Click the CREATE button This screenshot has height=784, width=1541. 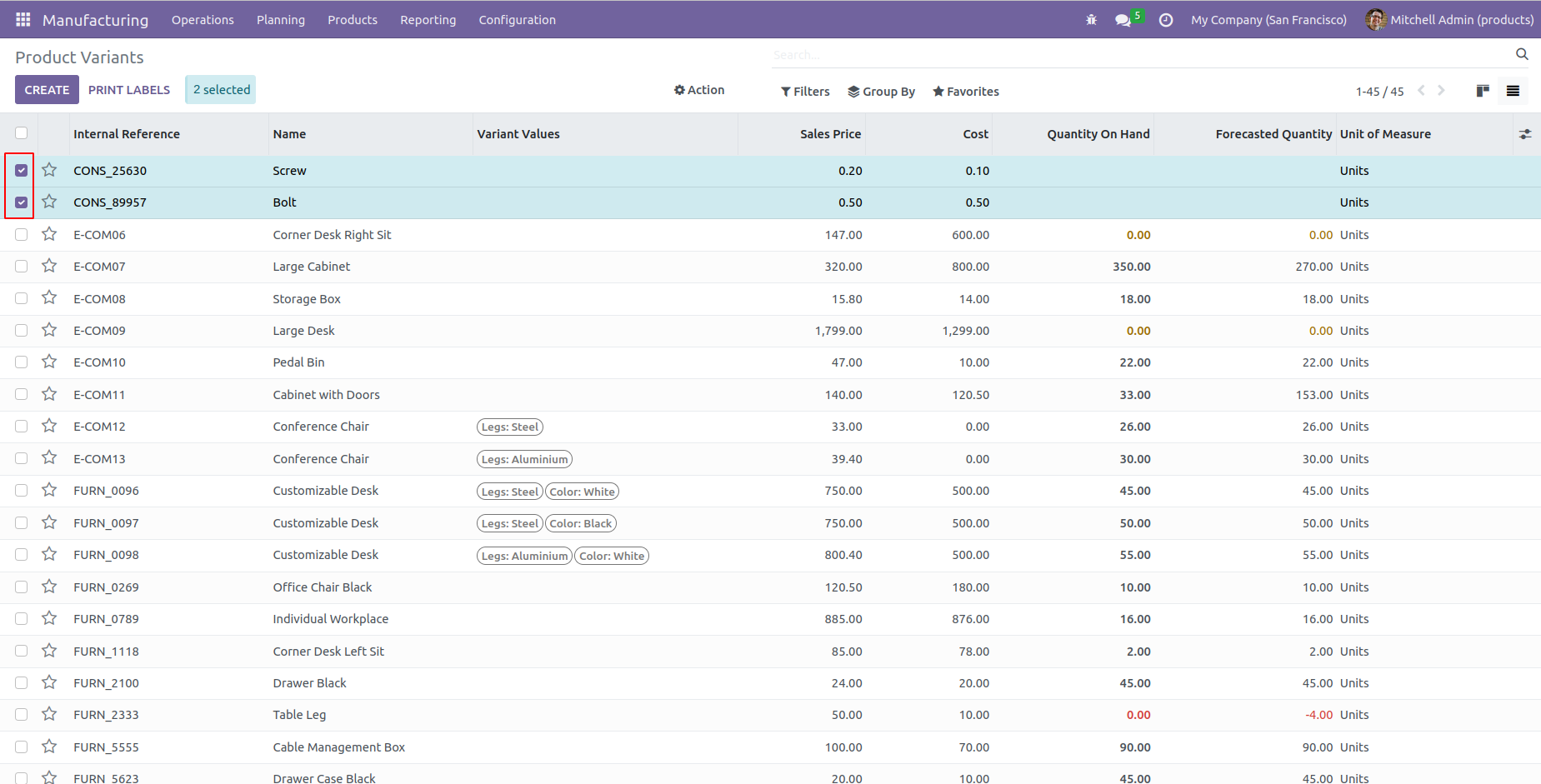click(x=47, y=90)
